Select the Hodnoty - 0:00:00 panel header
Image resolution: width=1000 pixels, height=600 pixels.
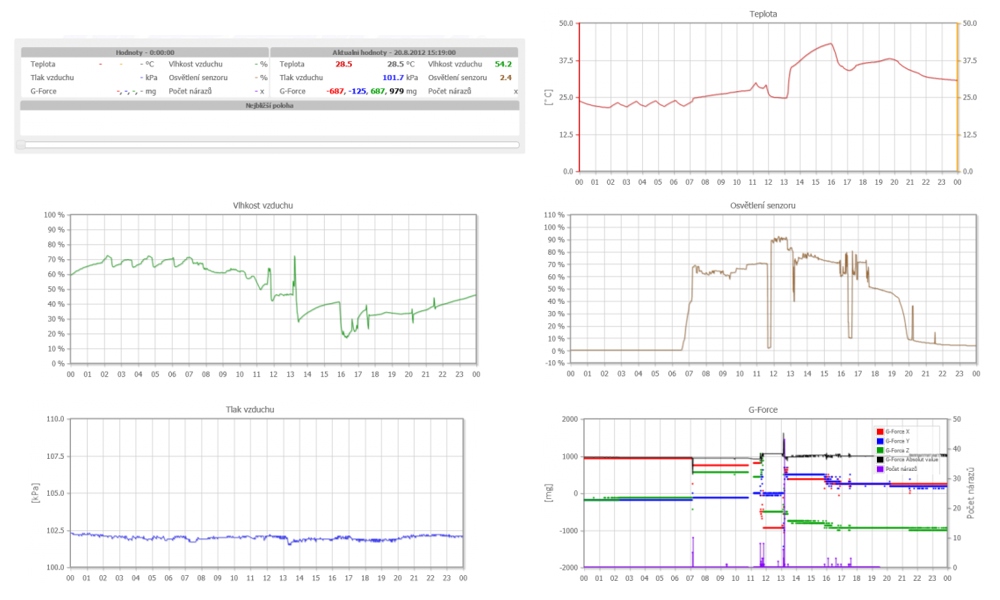tap(143, 52)
